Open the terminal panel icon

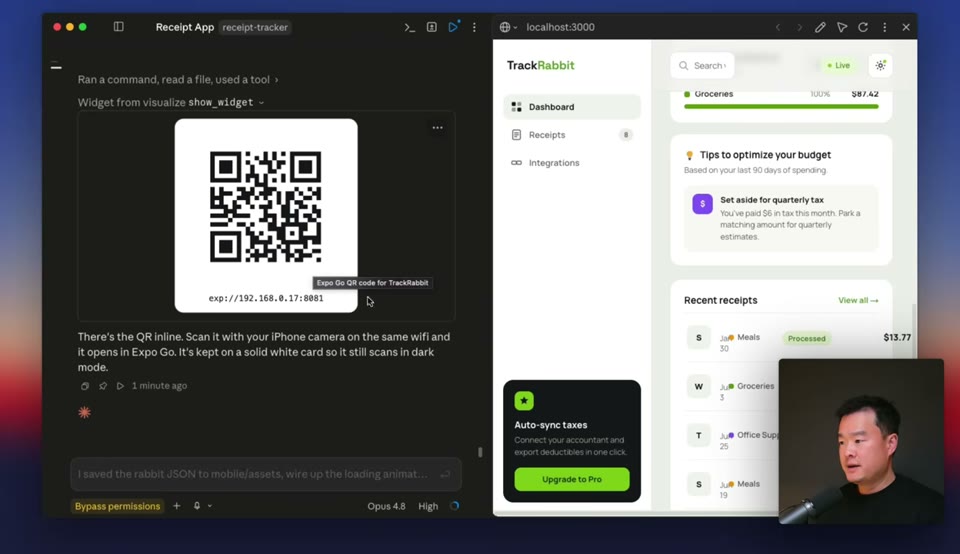pos(410,28)
